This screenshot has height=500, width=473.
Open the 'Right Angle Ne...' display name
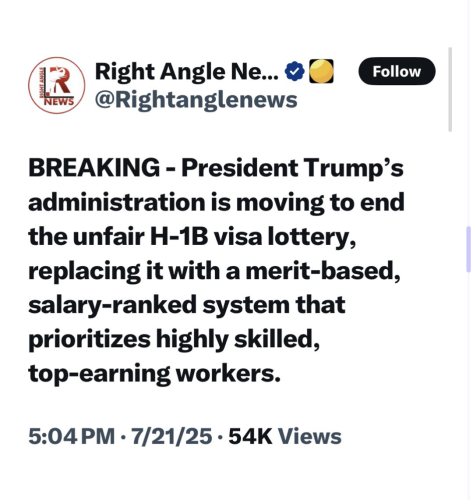[x=186, y=72]
